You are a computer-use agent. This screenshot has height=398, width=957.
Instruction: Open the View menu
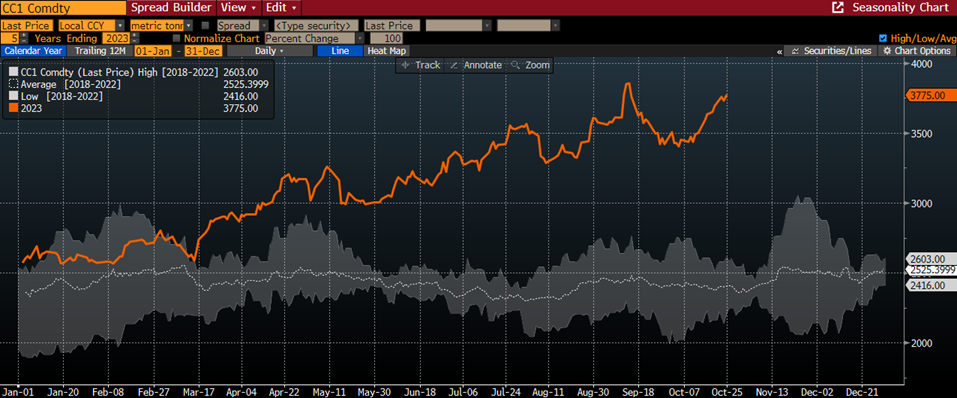click(238, 7)
